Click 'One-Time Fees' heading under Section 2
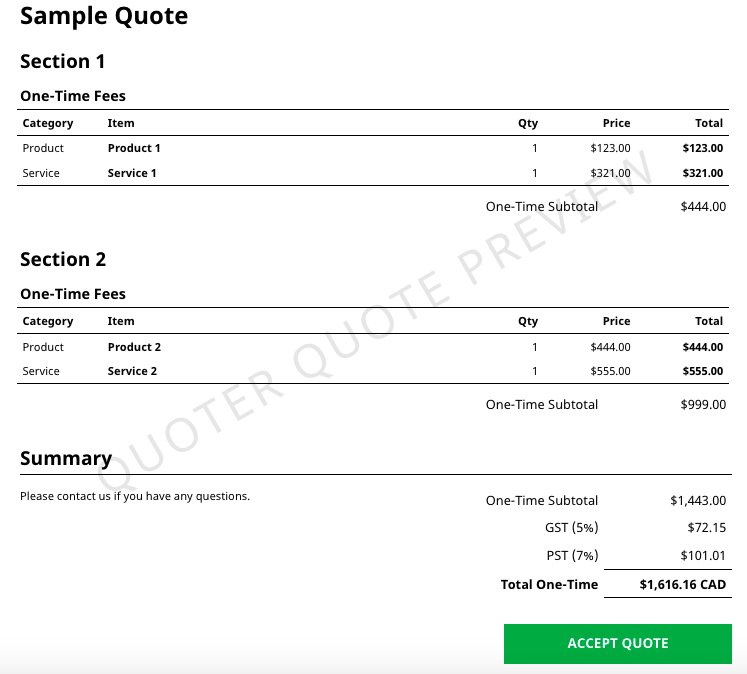The width and height of the screenshot is (747, 674). pyautogui.click(x=73, y=294)
